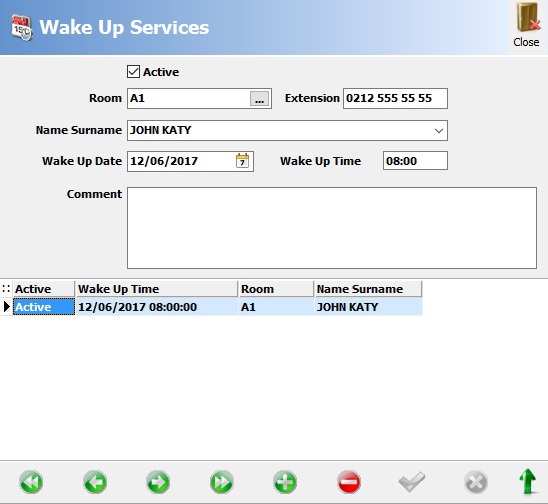The image size is (548, 504).
Task: Open calendar picker for Wake Up Date
Action: tap(242, 161)
